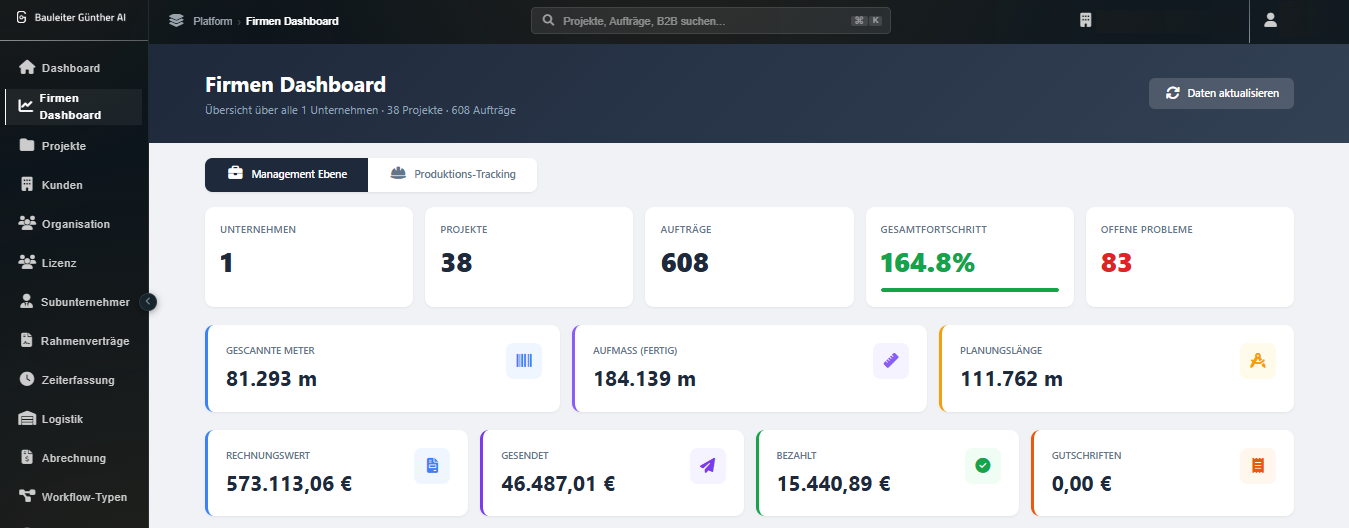This screenshot has width=1349, height=528.
Task: Click the document icon on Rechnungswert card
Action: (x=432, y=466)
